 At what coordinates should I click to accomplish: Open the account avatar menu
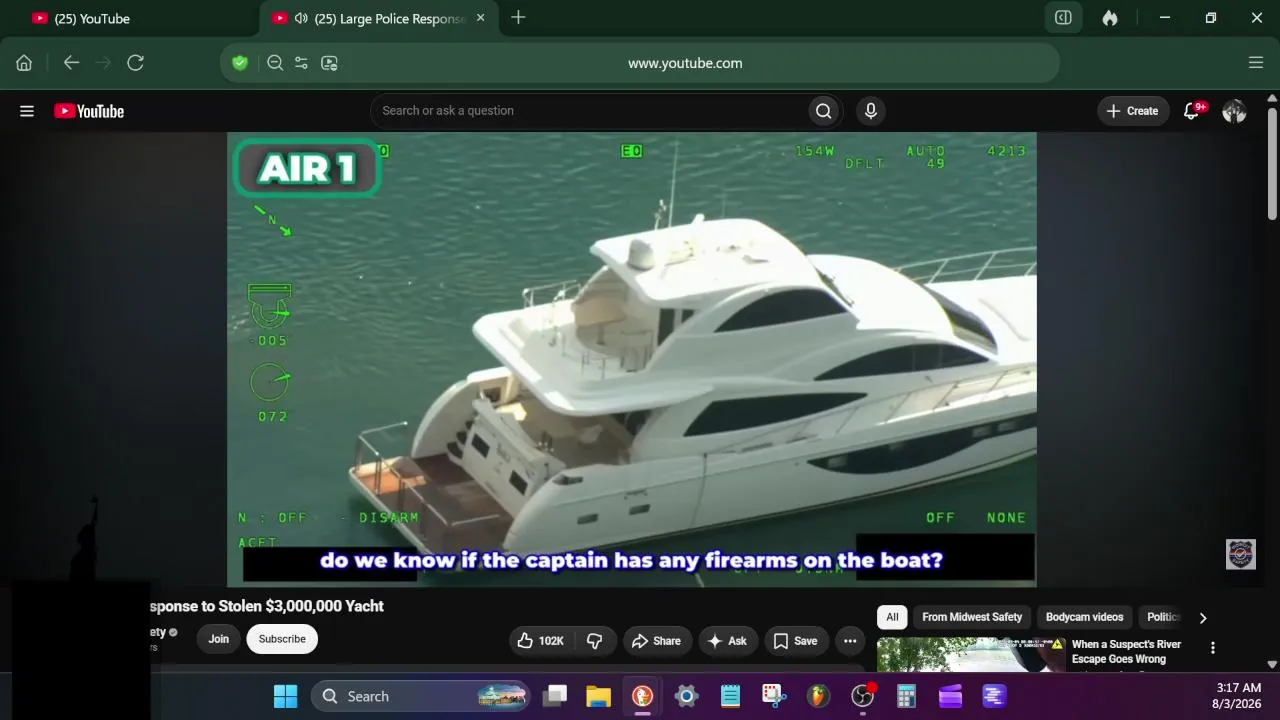click(1234, 111)
